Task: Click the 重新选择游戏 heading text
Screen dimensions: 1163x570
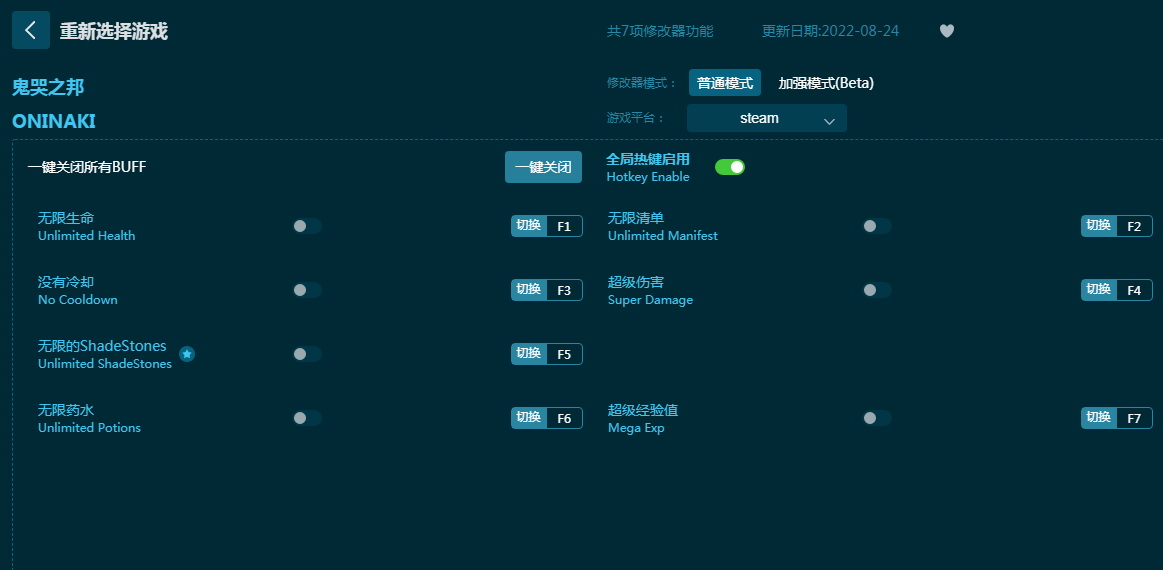Action: point(113,31)
